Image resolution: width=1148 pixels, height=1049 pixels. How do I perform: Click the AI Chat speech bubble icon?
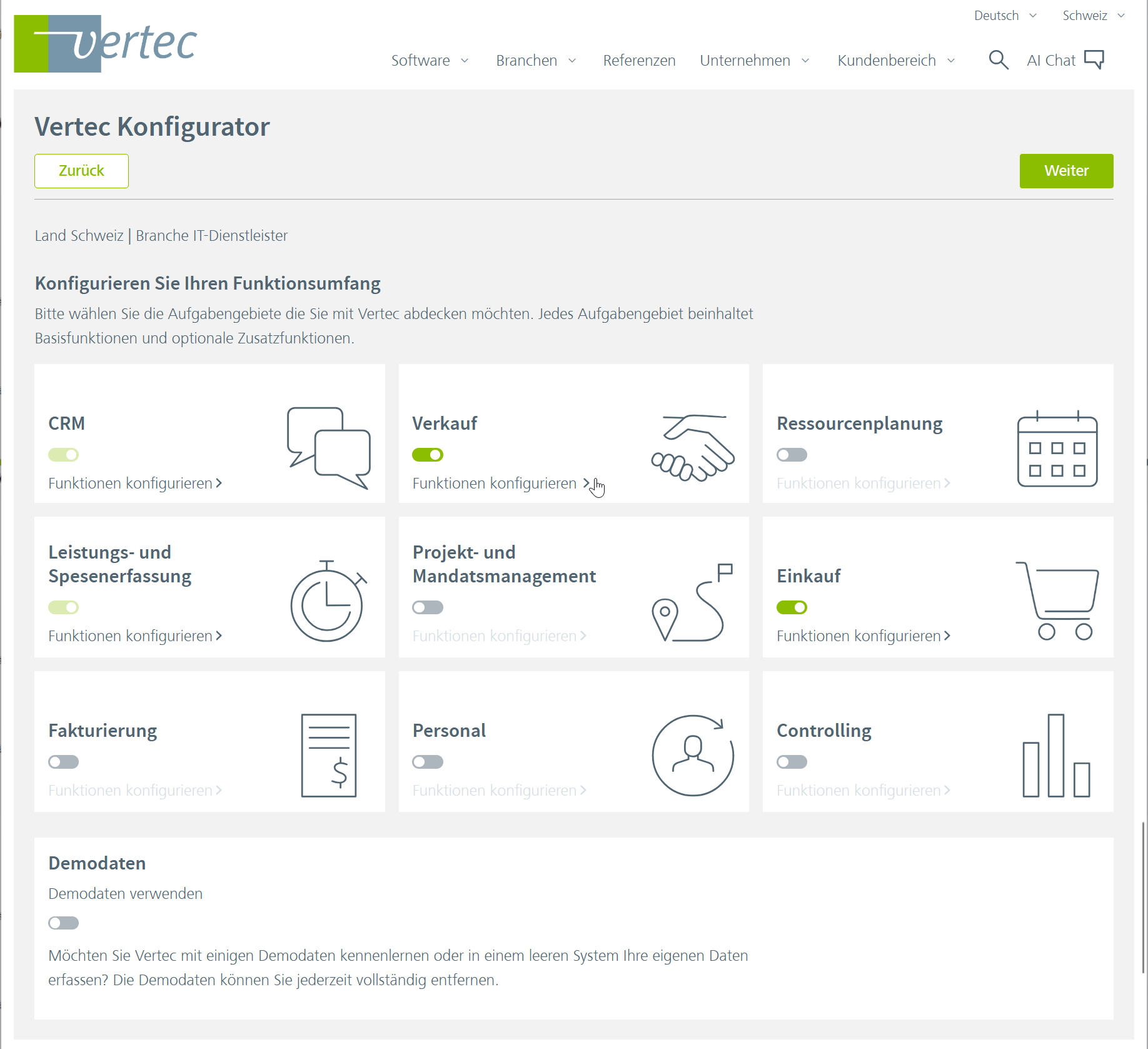tap(1094, 59)
